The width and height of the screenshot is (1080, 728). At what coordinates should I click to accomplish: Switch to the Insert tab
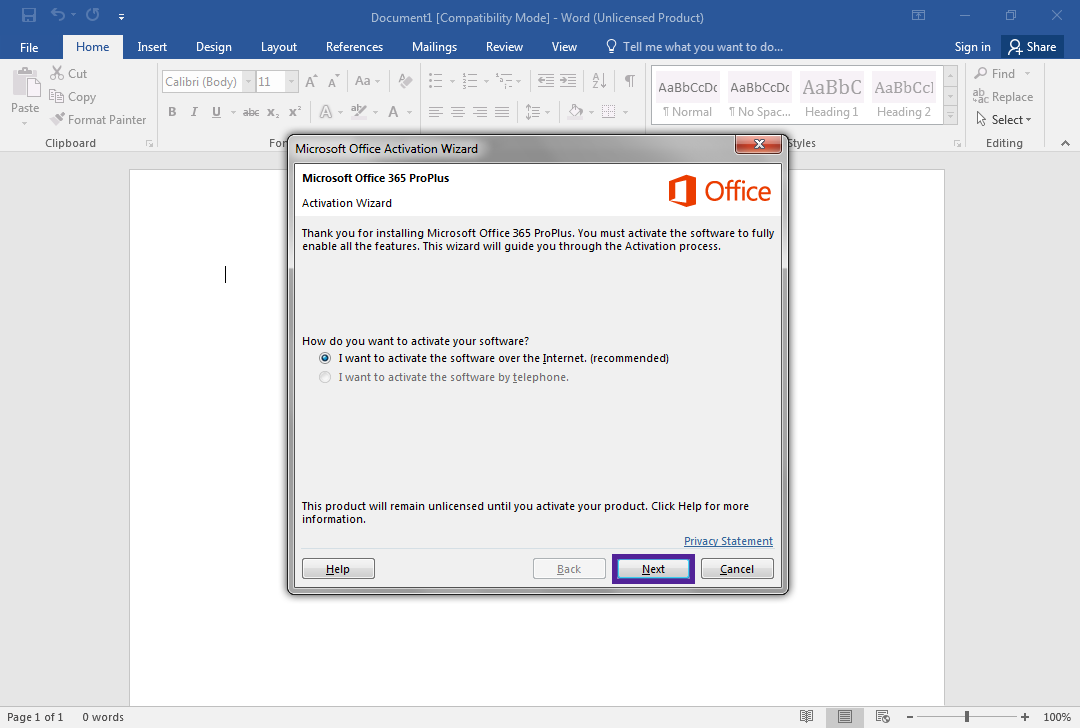[x=152, y=47]
